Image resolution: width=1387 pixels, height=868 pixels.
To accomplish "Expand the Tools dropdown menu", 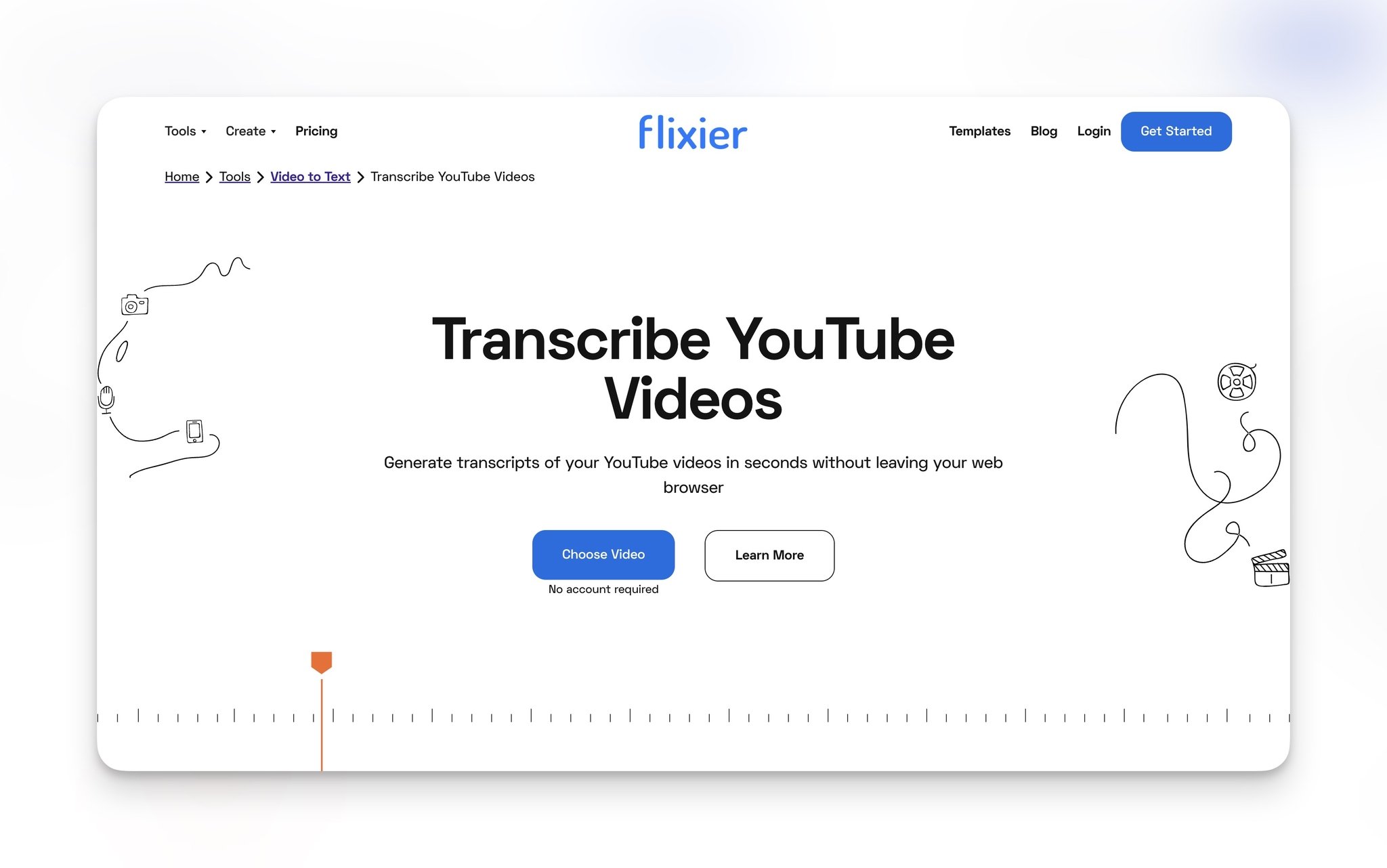I will coord(184,131).
